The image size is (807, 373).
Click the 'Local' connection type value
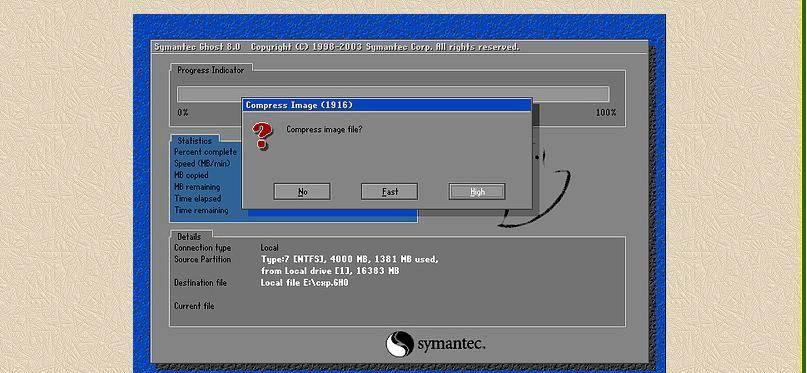click(269, 248)
